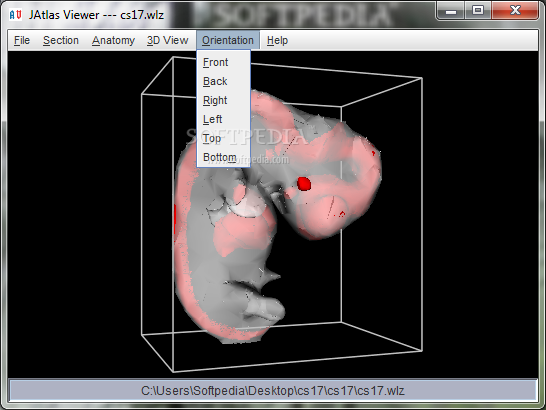Choose Back orientation
The height and width of the screenshot is (410, 546).
pyautogui.click(x=223, y=81)
